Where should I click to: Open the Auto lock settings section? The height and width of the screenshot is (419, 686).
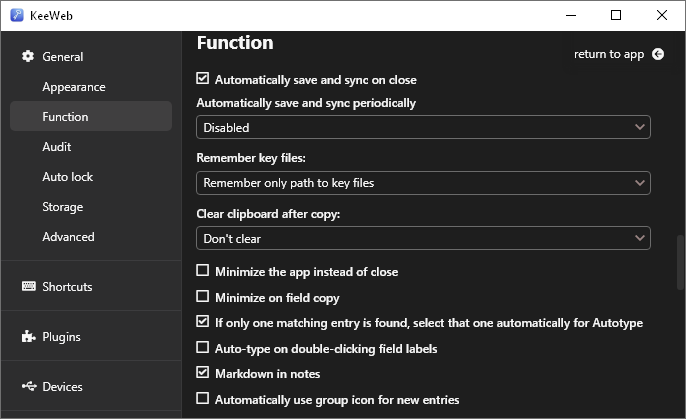coord(68,177)
